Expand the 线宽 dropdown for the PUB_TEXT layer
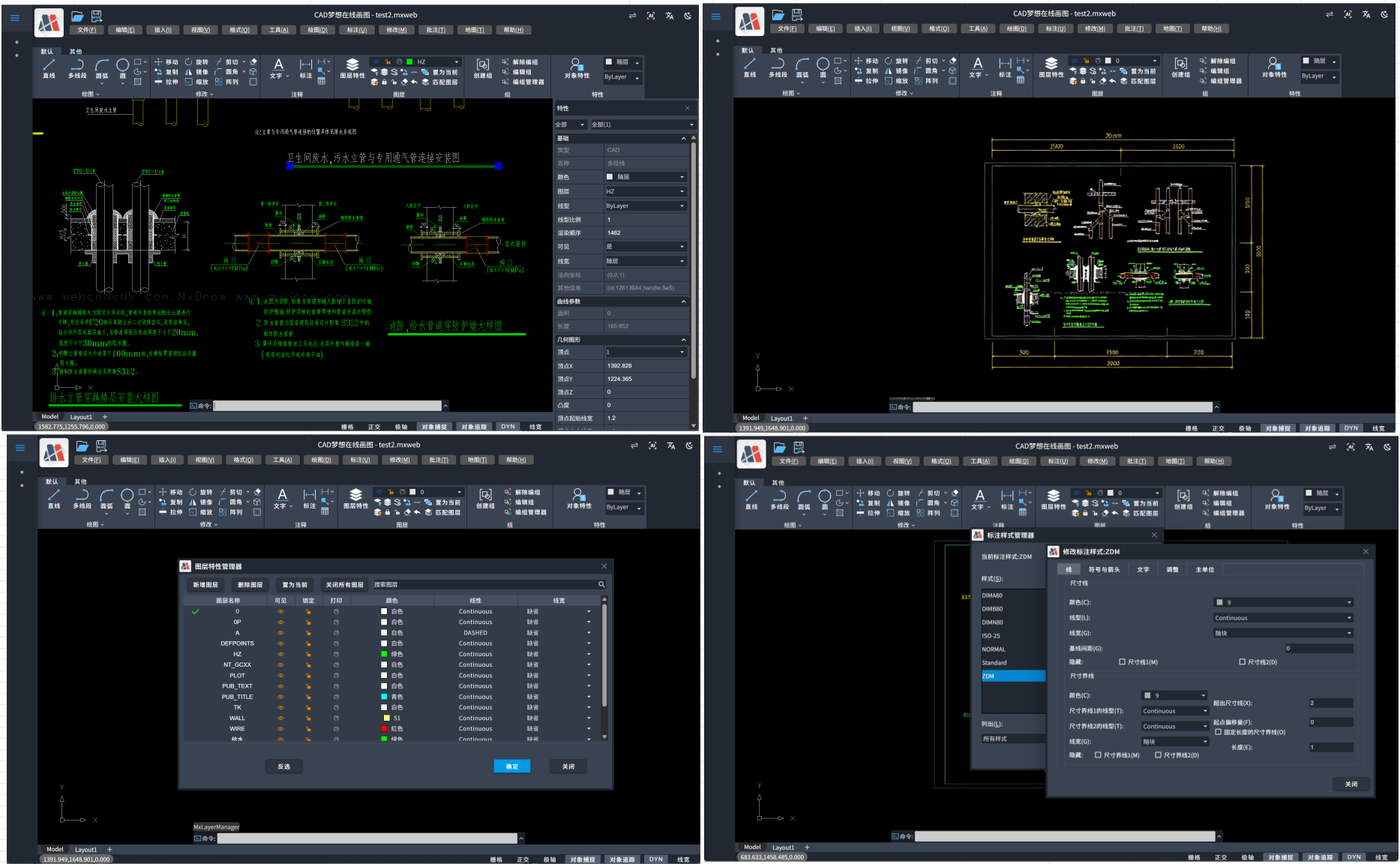The image size is (1400, 864). (x=589, y=686)
